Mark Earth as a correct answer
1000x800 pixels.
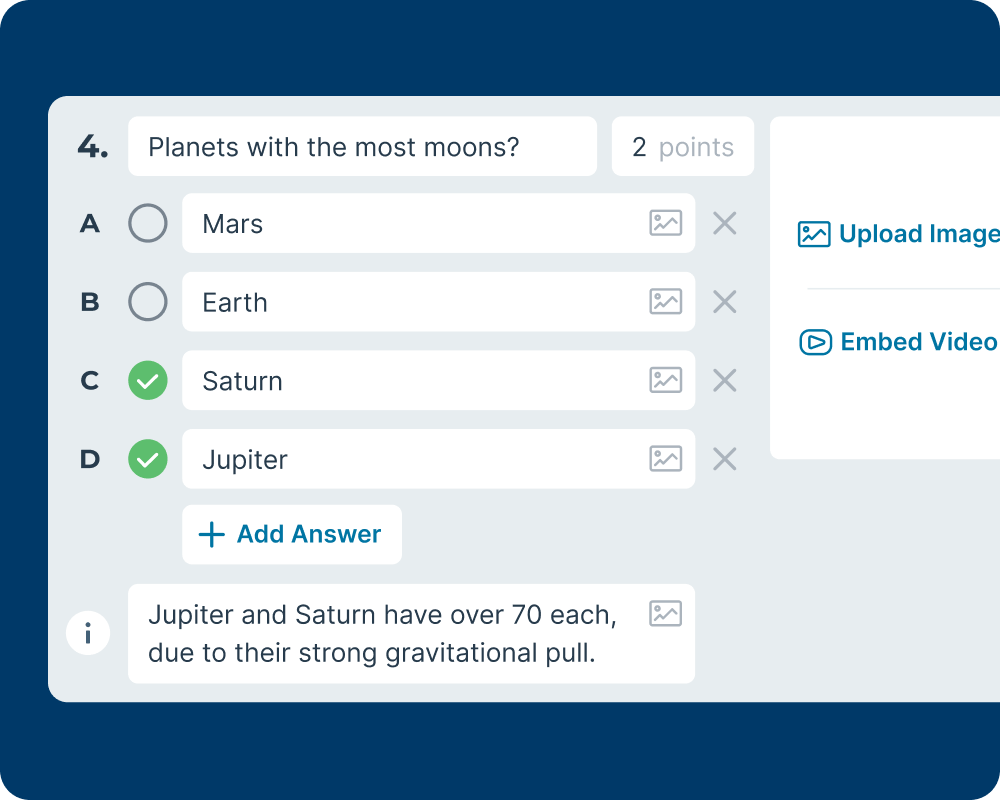click(x=148, y=302)
